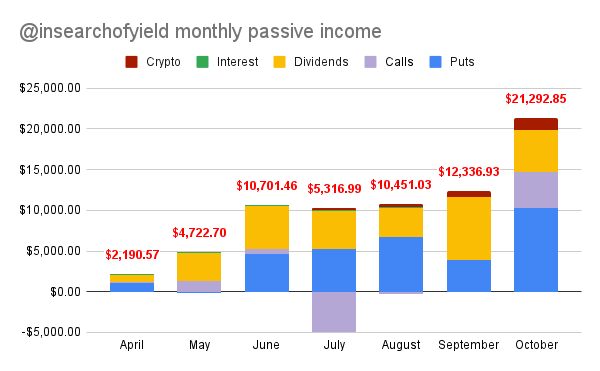600x371 pixels.
Task: Click the September axis label
Action: click(468, 345)
